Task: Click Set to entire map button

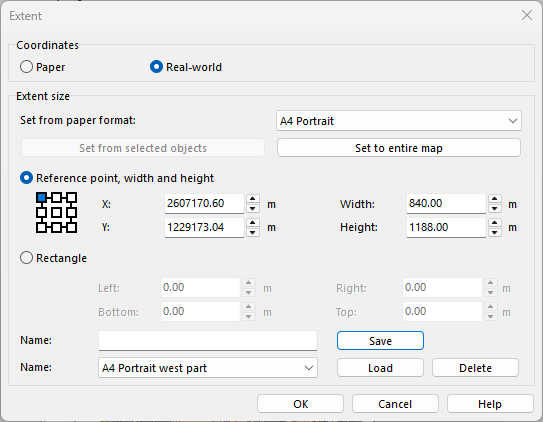Action: coord(399,148)
